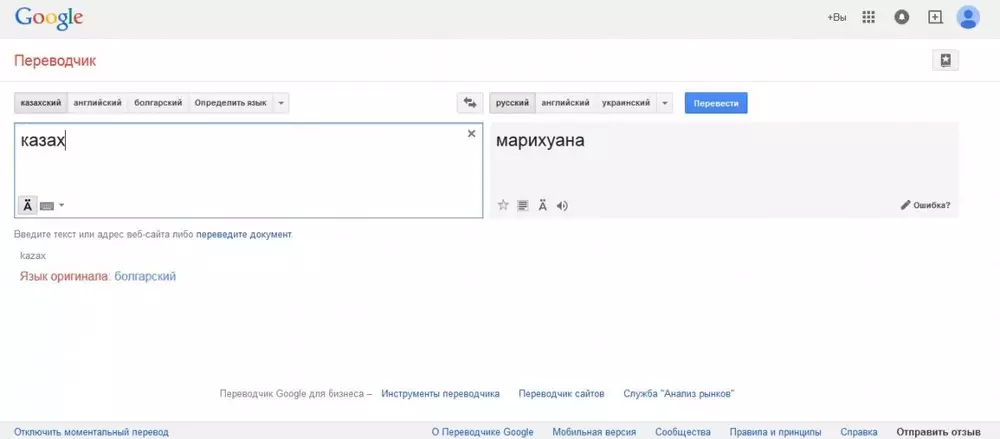Expand the source language dropdown arrow
1000x439 pixels.
[281, 103]
